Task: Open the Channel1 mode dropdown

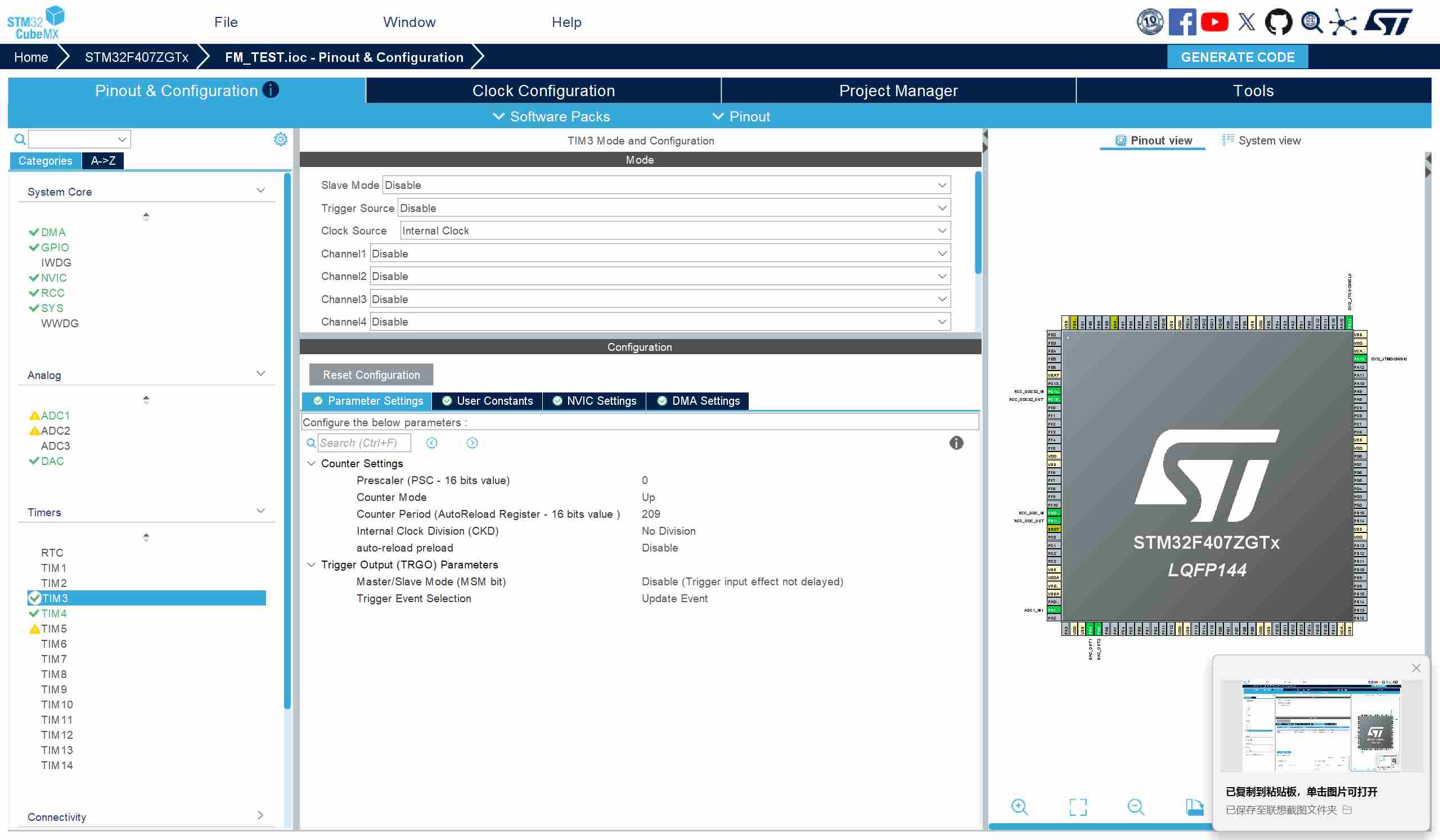Action: pyautogui.click(x=659, y=254)
